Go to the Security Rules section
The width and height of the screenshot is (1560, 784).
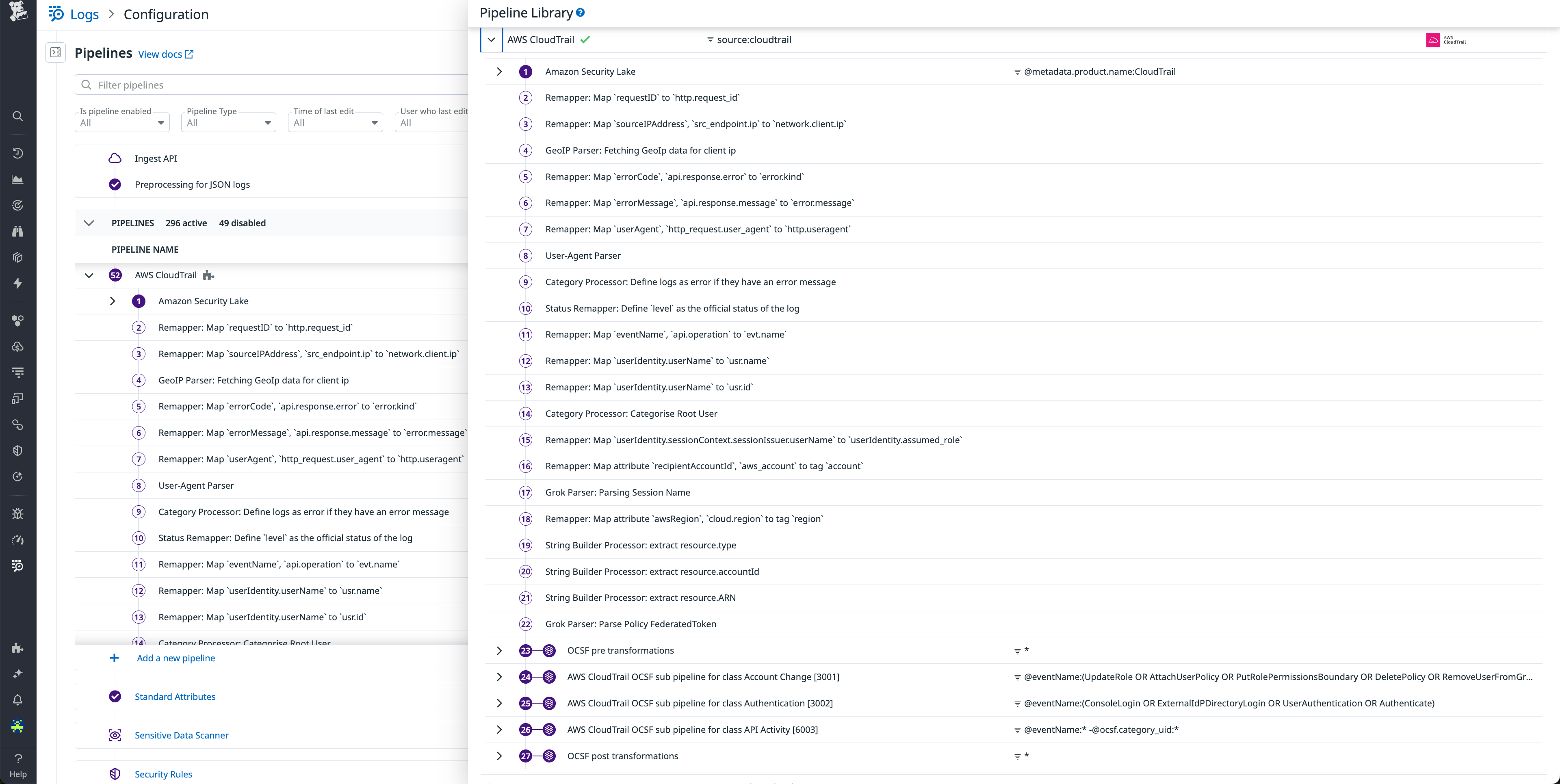162,774
